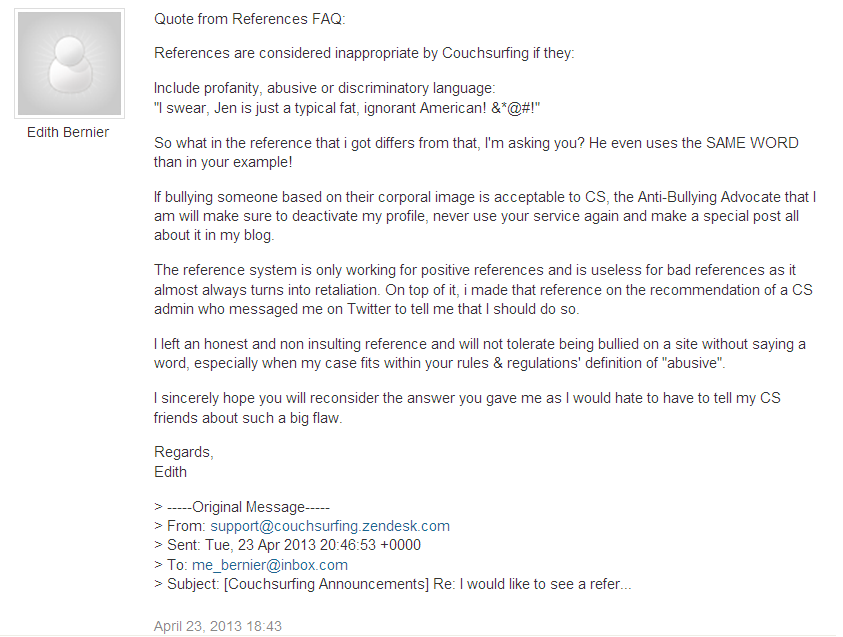Viewport: 843px width, 637px height.
Task: Click the paragraph beginning 'I sincerely hope you'
Action: (467, 408)
